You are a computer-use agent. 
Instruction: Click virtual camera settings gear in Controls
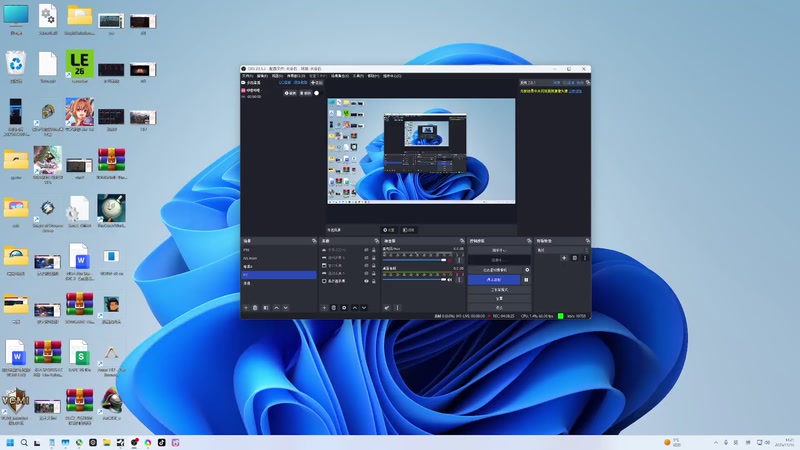click(x=527, y=270)
